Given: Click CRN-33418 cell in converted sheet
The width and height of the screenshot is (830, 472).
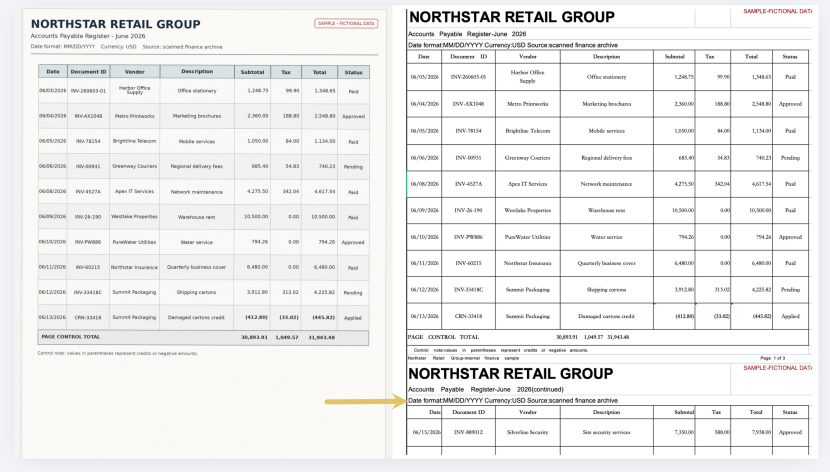Looking at the screenshot, I should click(468, 316).
